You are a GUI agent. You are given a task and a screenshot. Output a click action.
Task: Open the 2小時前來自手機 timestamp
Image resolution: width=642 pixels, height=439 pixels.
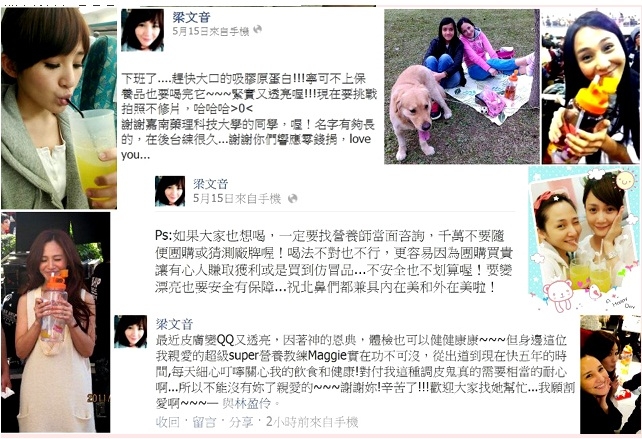[312, 422]
